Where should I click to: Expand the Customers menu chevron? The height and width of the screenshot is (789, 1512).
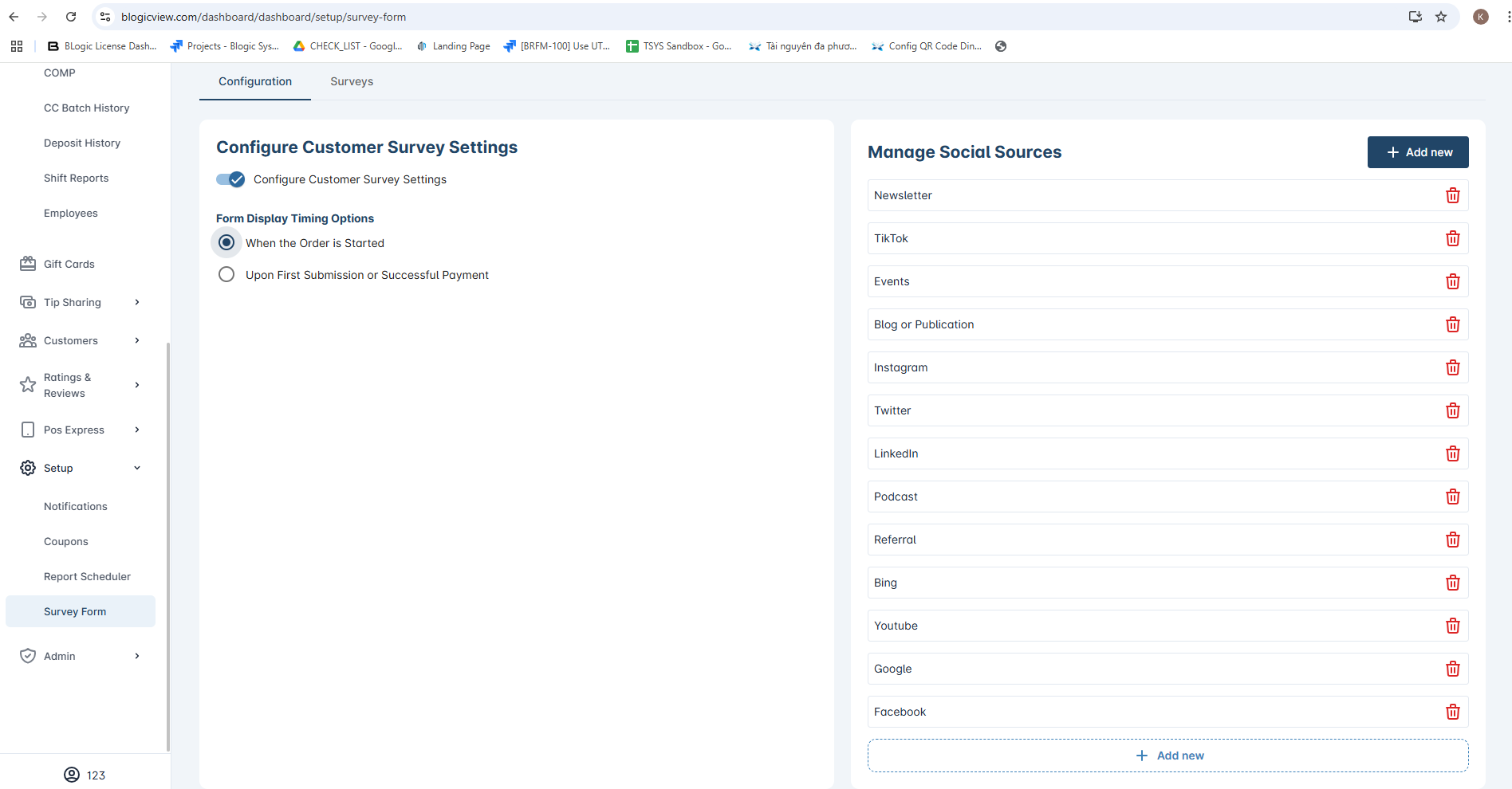click(x=137, y=340)
